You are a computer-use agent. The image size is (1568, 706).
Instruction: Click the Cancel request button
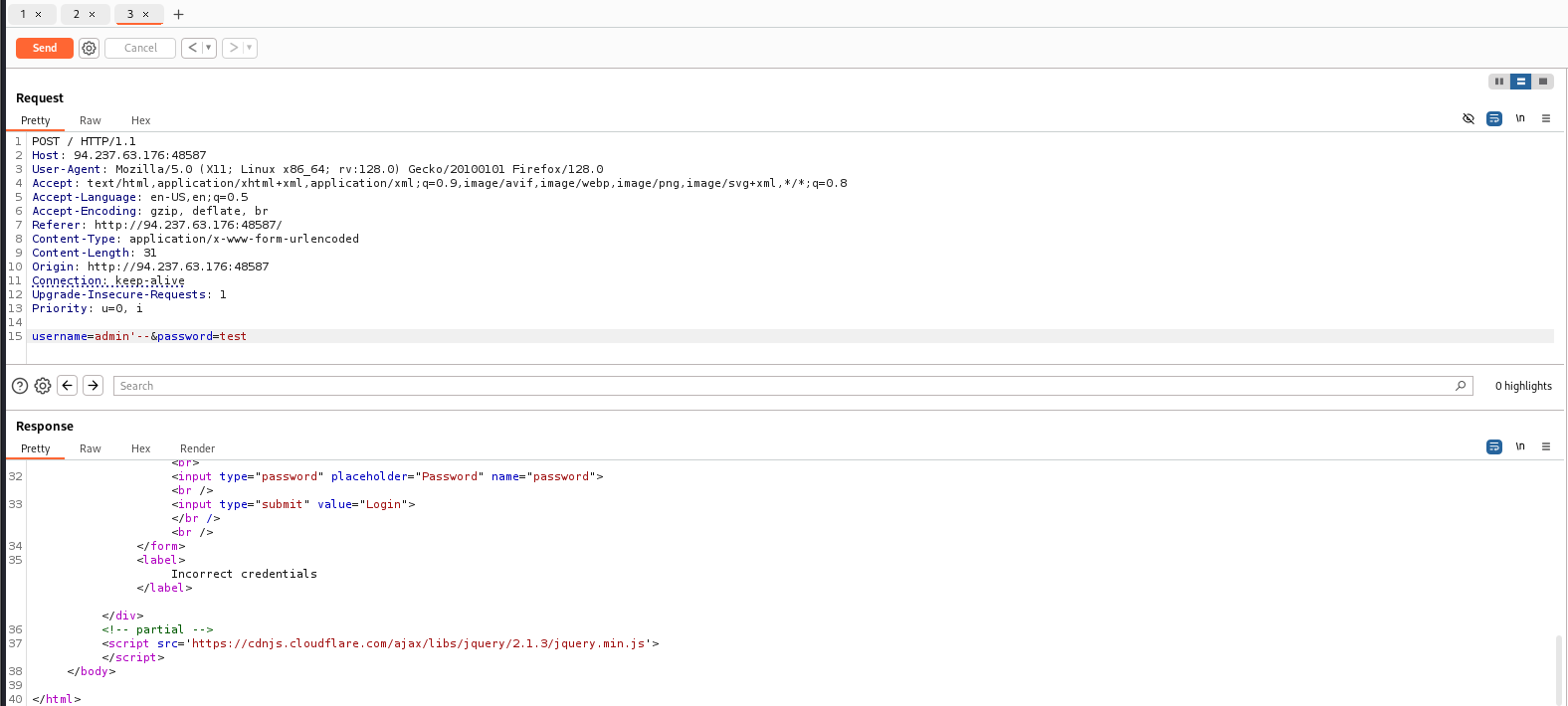[140, 48]
